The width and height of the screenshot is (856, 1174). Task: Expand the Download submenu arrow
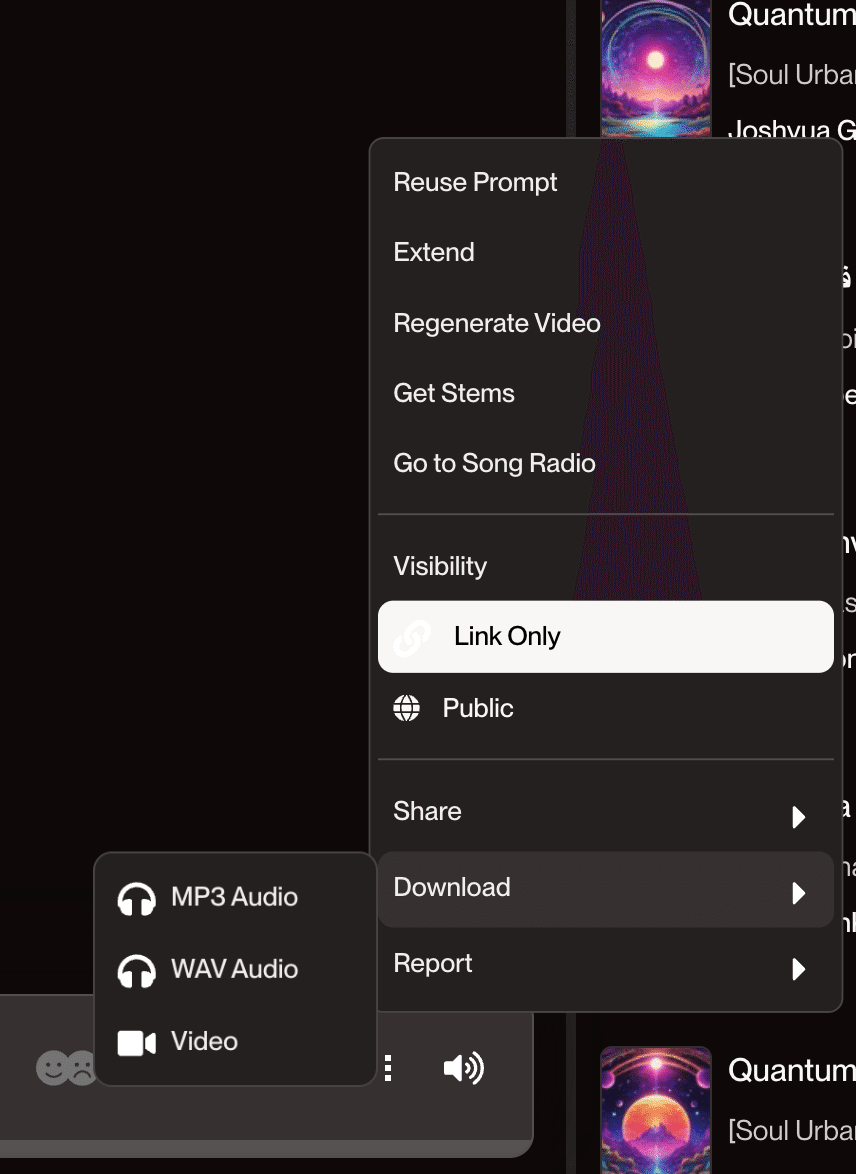[x=798, y=892]
